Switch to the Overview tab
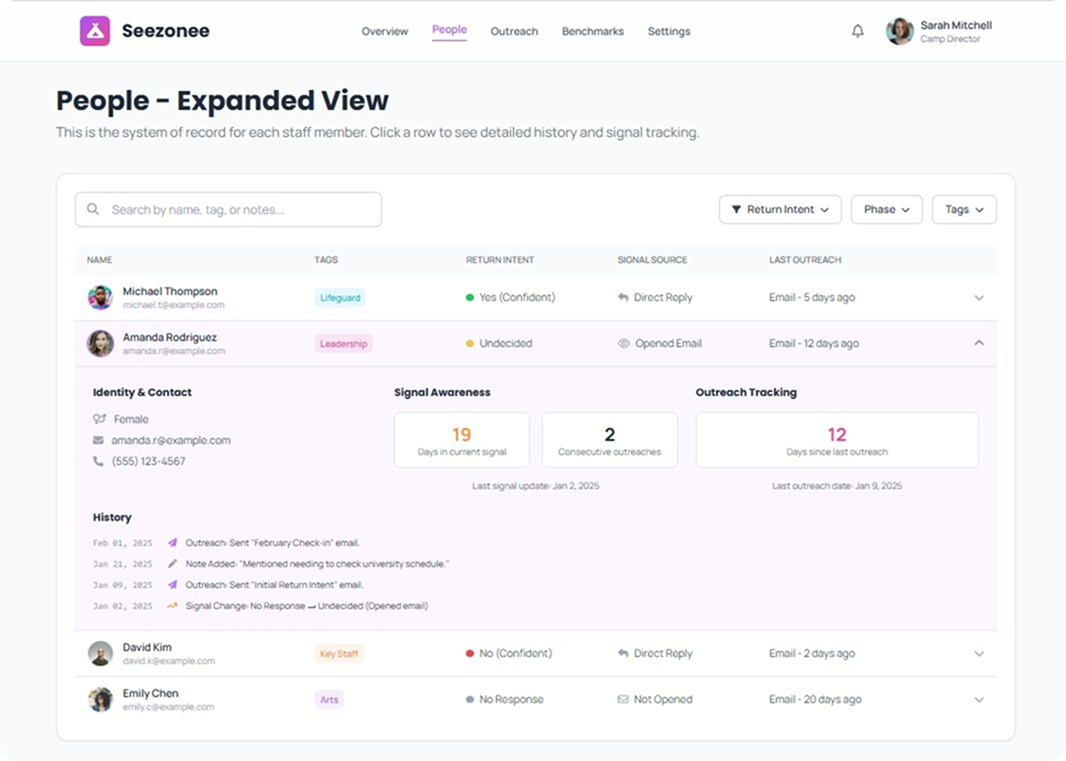The width and height of the screenshot is (1066, 761). pyautogui.click(x=384, y=31)
